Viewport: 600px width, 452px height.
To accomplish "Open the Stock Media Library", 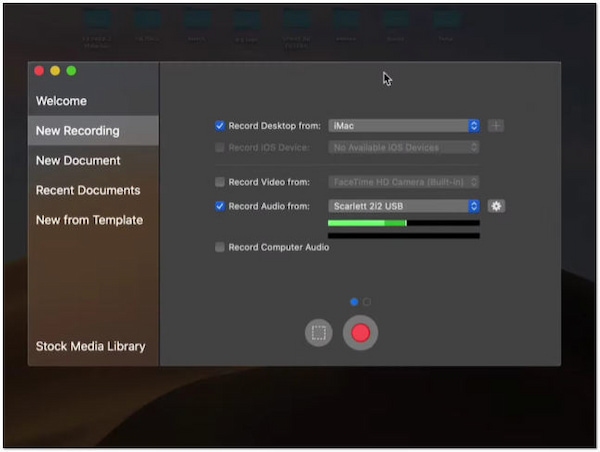I will [x=90, y=346].
